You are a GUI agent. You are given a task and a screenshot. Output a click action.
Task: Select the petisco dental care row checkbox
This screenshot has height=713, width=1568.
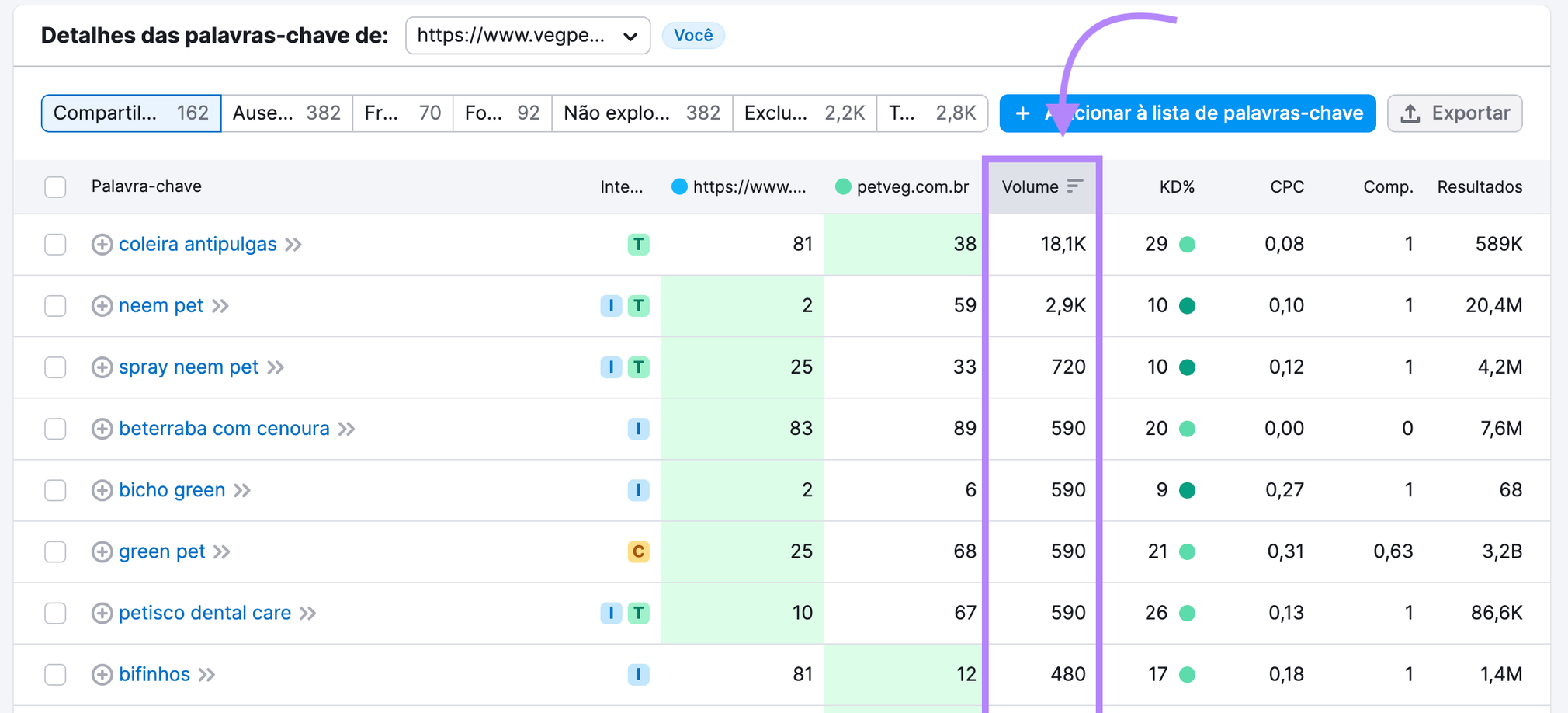55,613
